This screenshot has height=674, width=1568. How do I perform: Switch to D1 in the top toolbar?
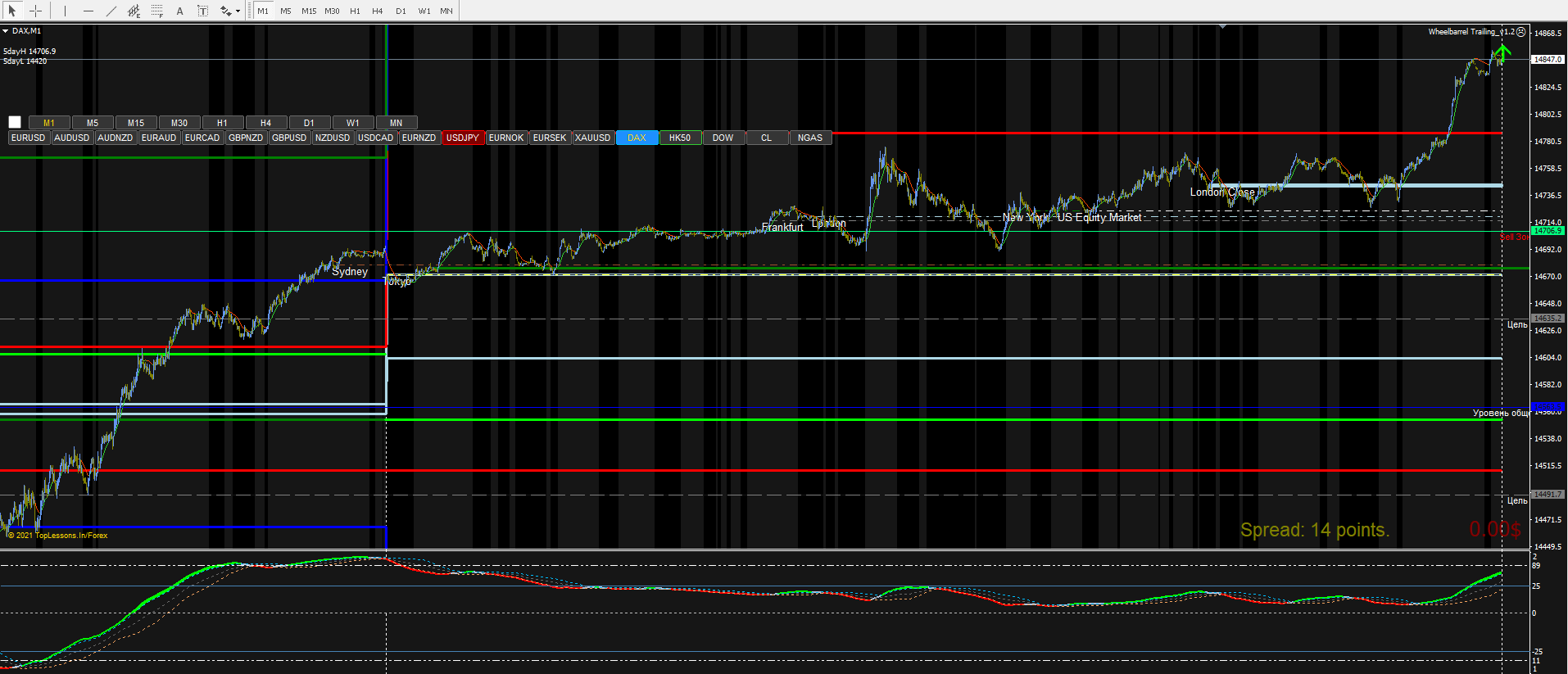click(x=401, y=11)
